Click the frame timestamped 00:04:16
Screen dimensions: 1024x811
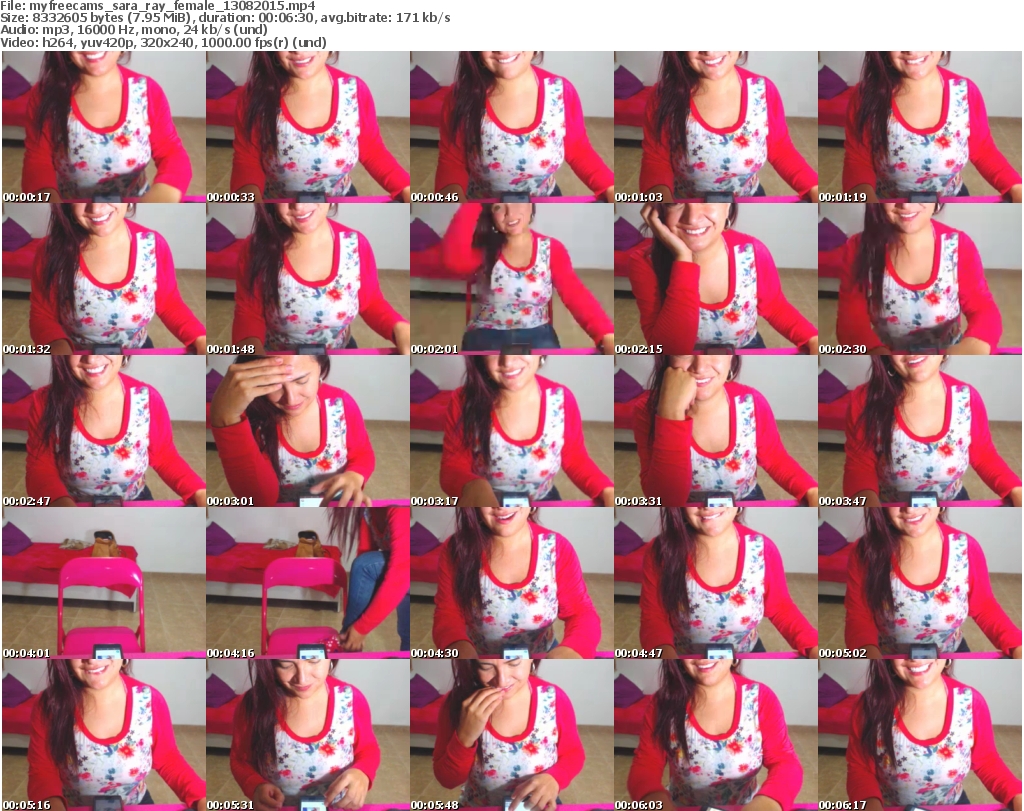coord(308,583)
